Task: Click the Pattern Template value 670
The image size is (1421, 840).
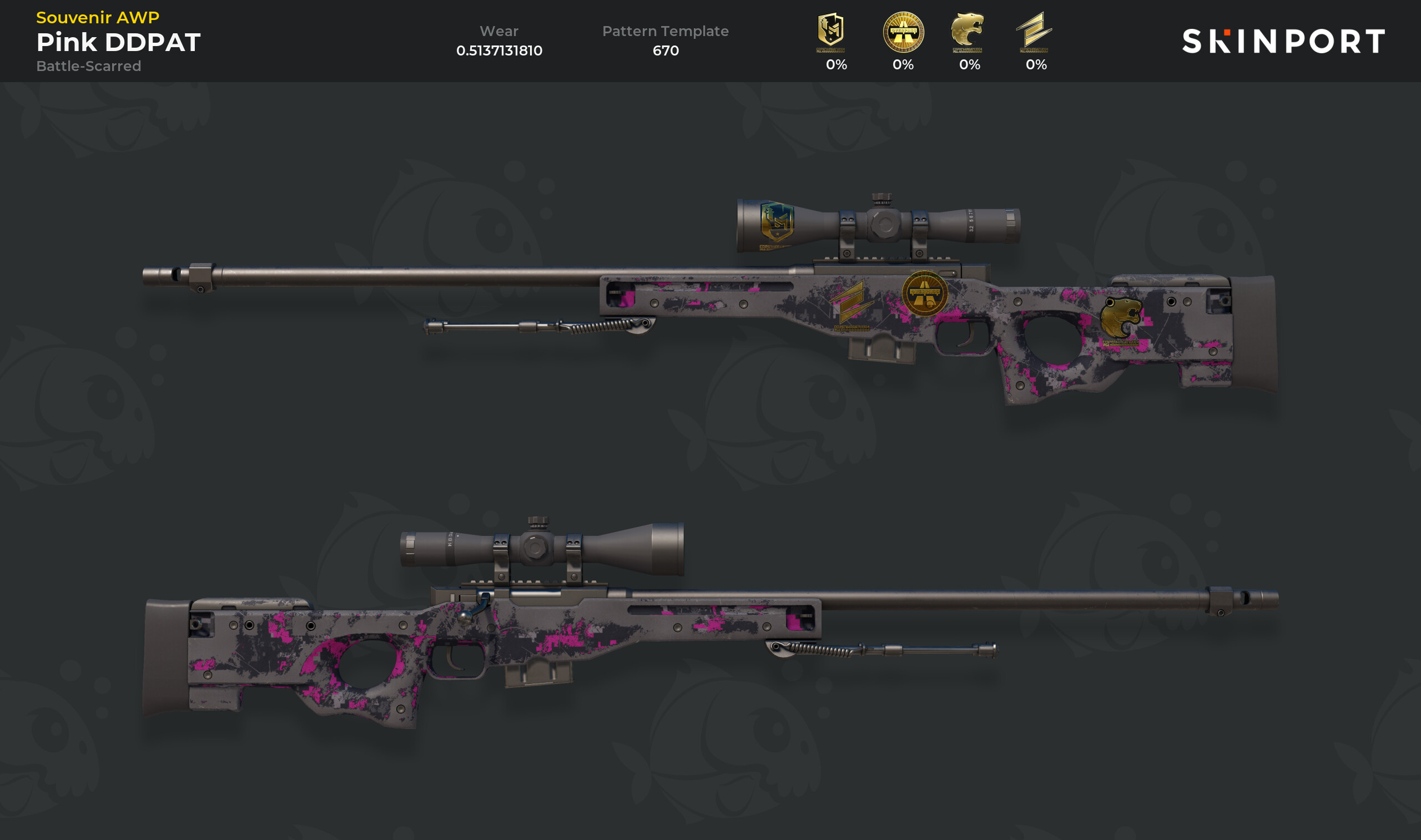Action: 665,50
